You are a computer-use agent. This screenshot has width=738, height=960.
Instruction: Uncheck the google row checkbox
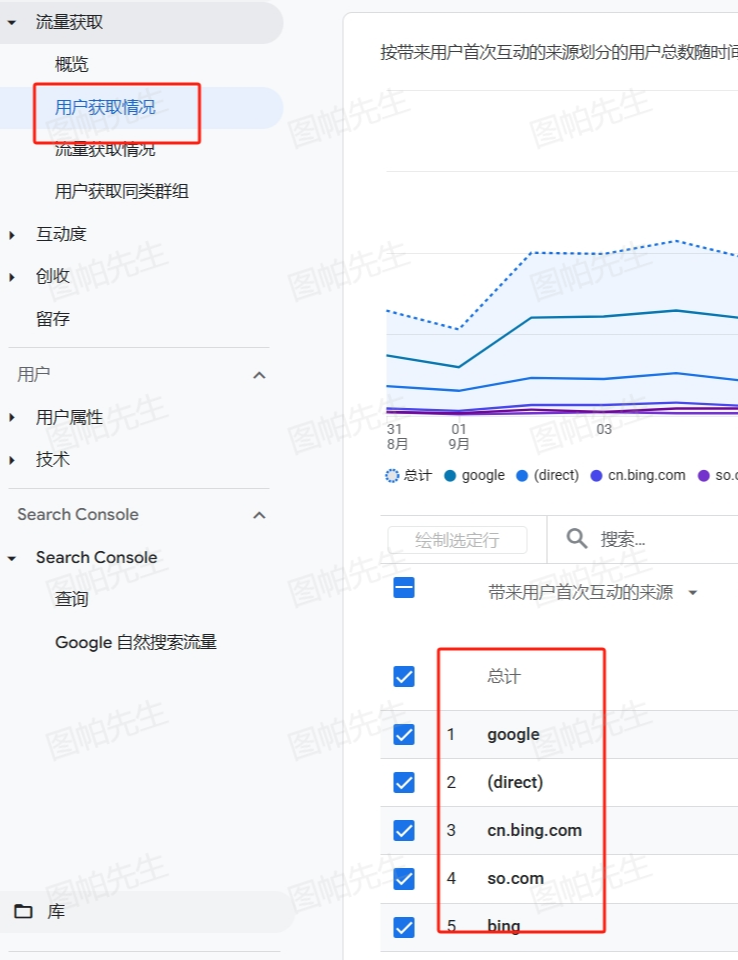(x=404, y=734)
